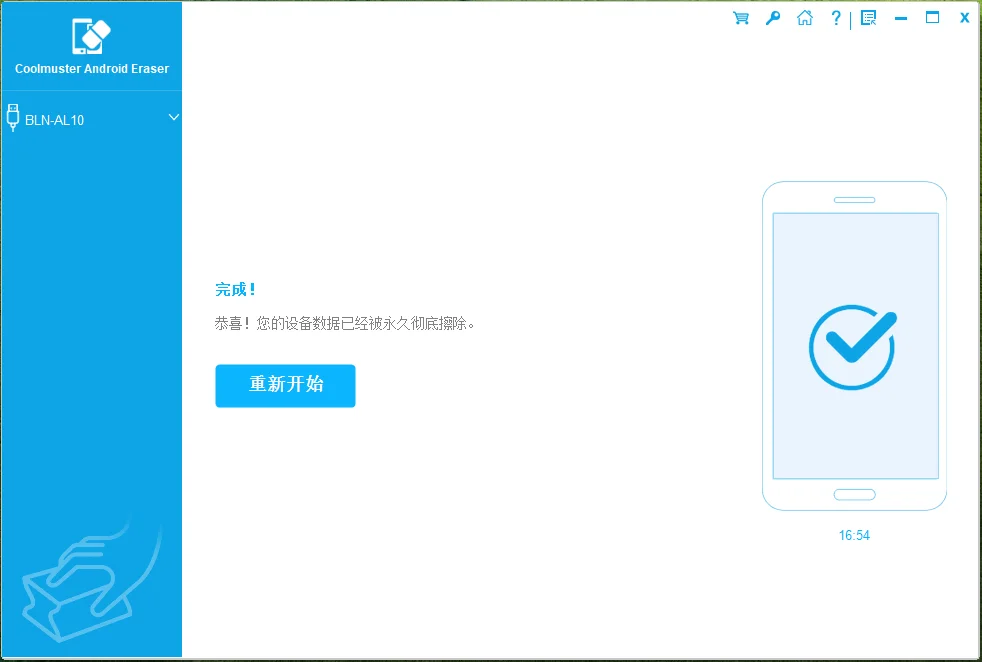
Task: Open help via the question mark icon
Action: click(835, 17)
